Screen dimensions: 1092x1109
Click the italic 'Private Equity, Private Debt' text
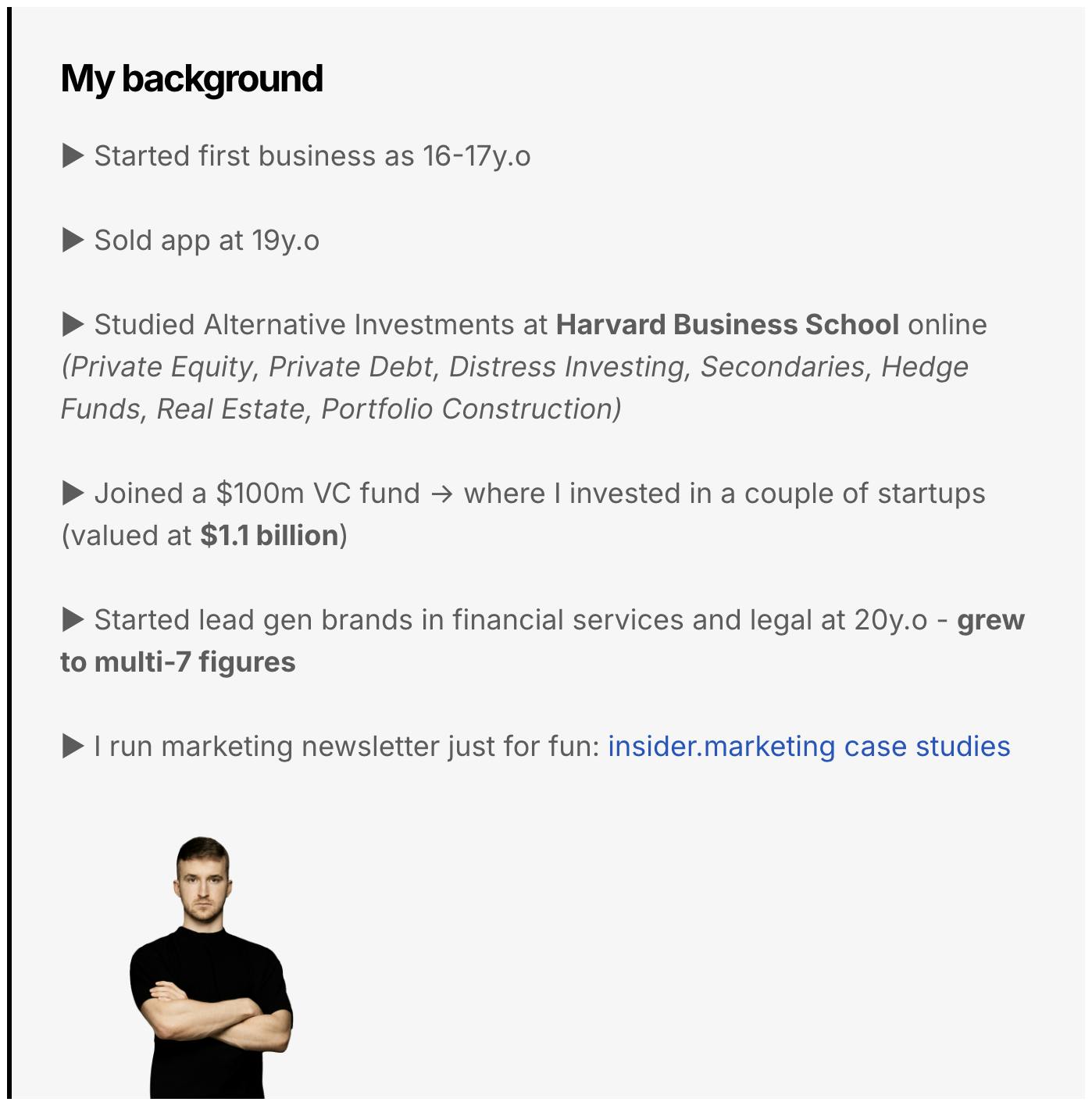252,367
